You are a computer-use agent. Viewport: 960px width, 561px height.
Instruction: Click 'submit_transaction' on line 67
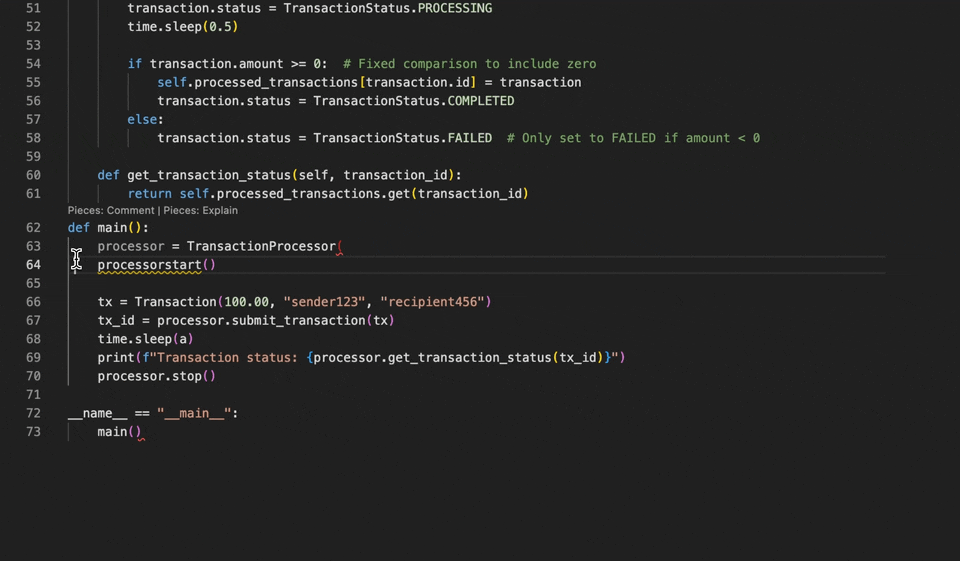click(298, 320)
